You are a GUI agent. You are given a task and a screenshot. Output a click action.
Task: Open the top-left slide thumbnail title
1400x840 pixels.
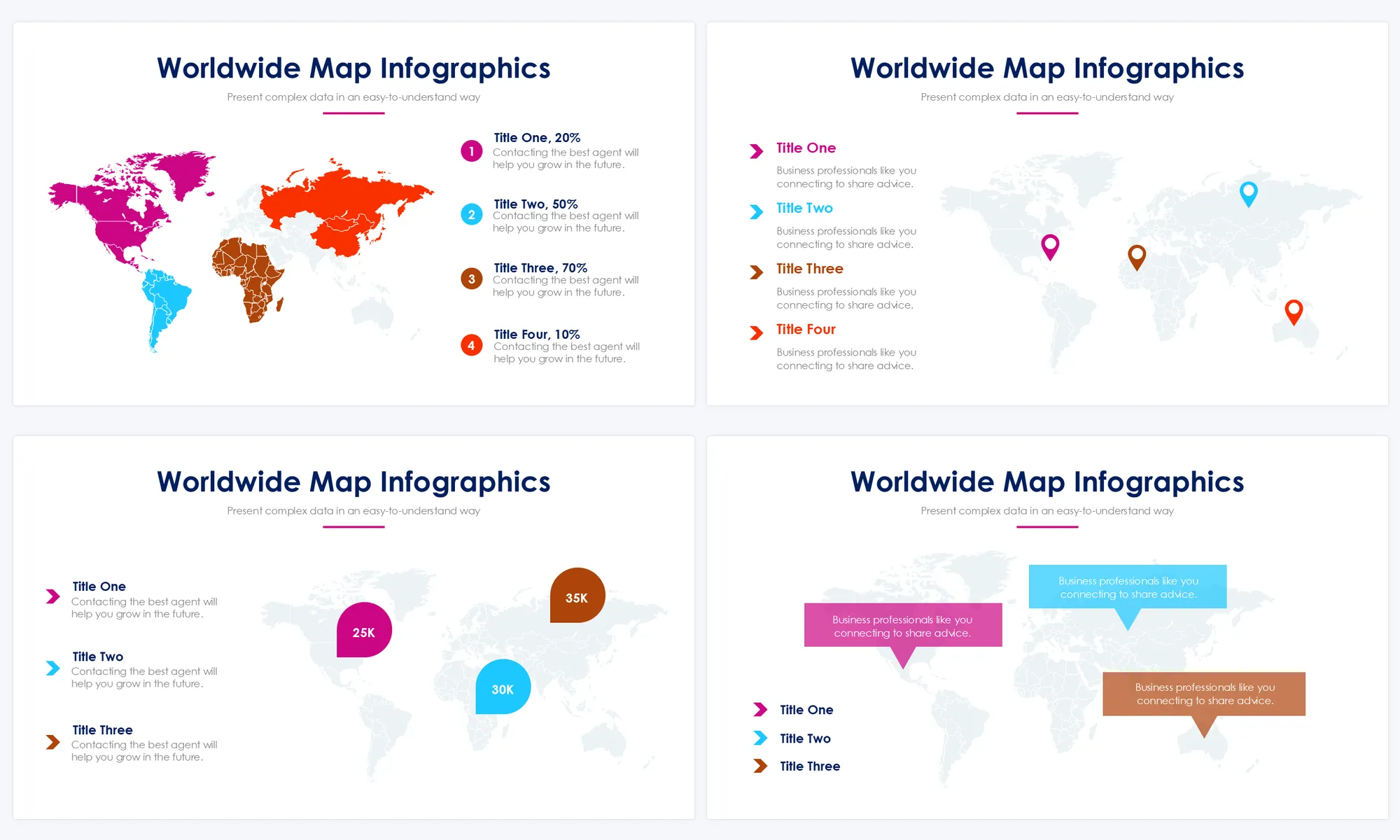[x=353, y=69]
